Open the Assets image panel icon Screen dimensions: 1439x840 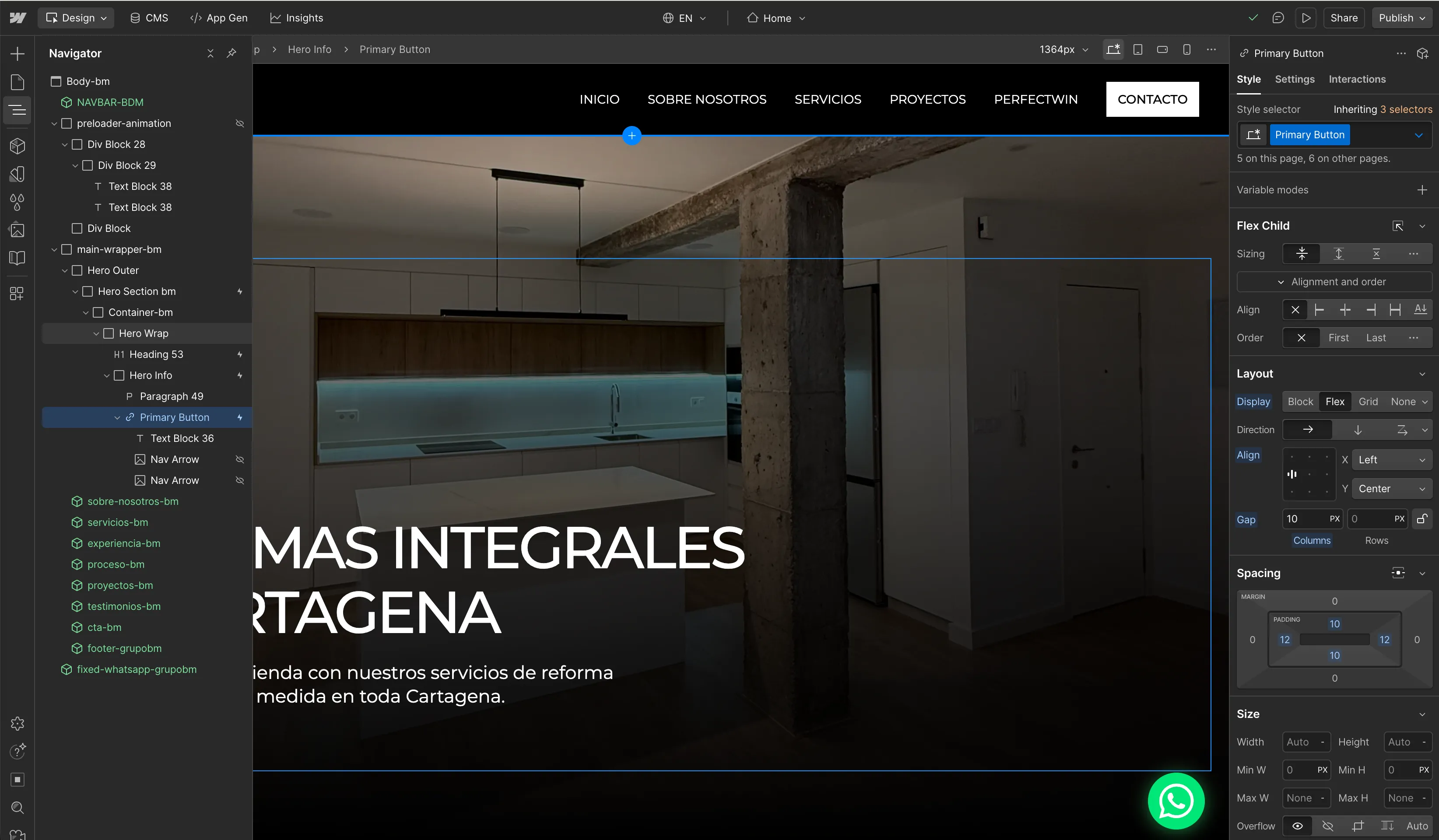[x=17, y=230]
